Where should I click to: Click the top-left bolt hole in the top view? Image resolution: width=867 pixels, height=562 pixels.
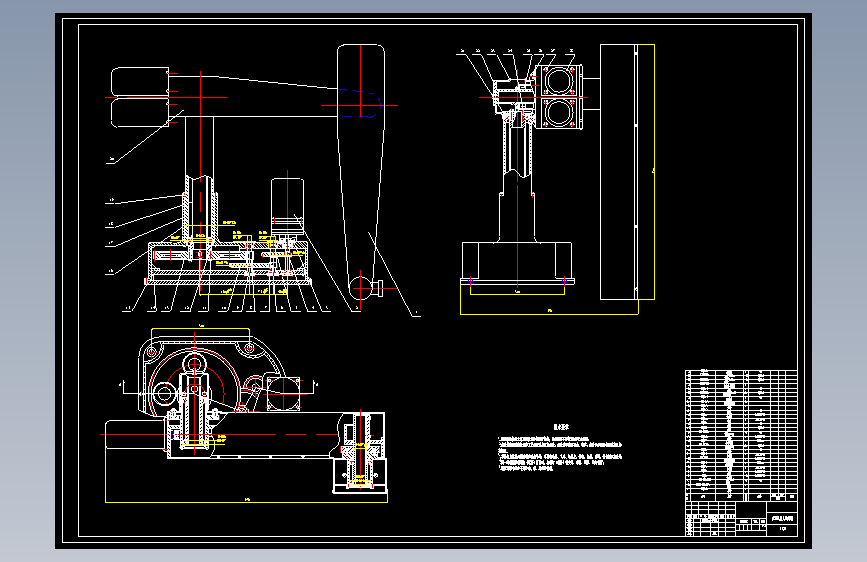click(x=152, y=351)
